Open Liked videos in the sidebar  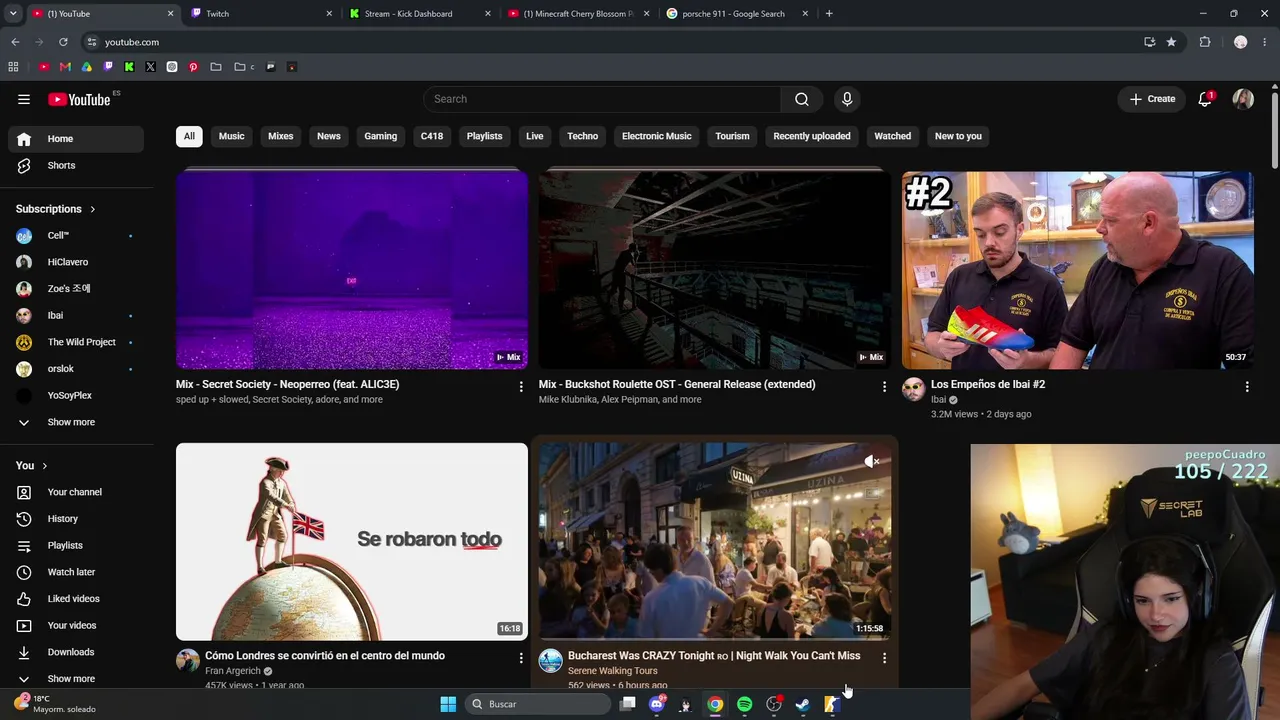point(76,599)
